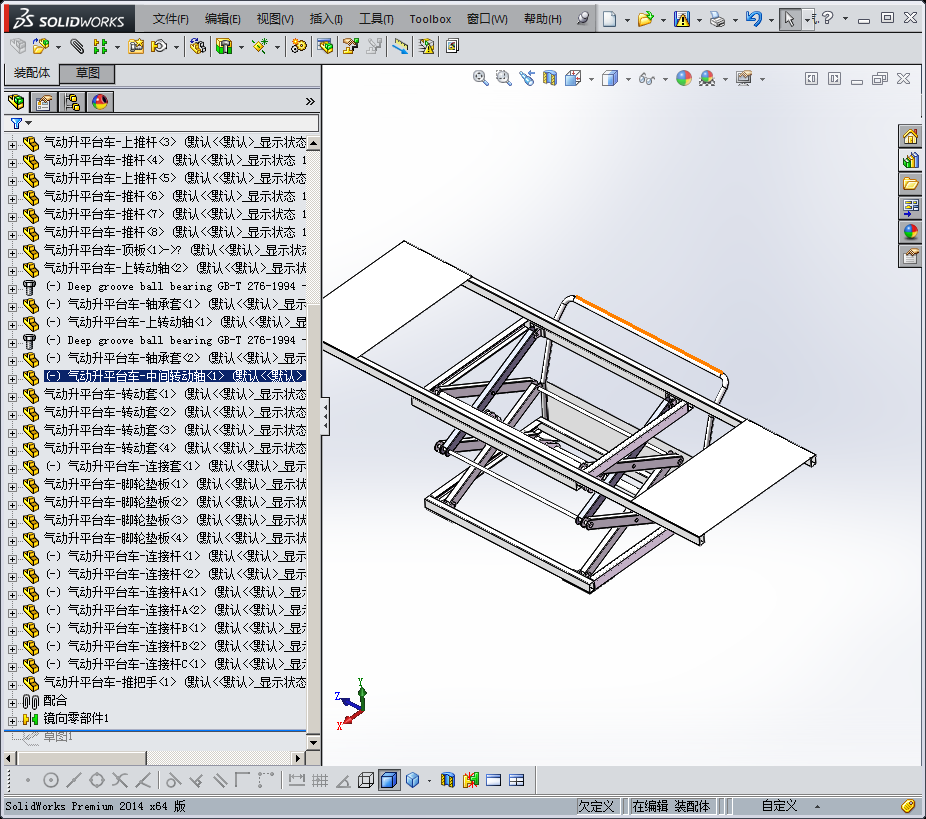This screenshot has width=926, height=819.
Task: Expand manager panel tabs with chevron
Action: (x=310, y=102)
